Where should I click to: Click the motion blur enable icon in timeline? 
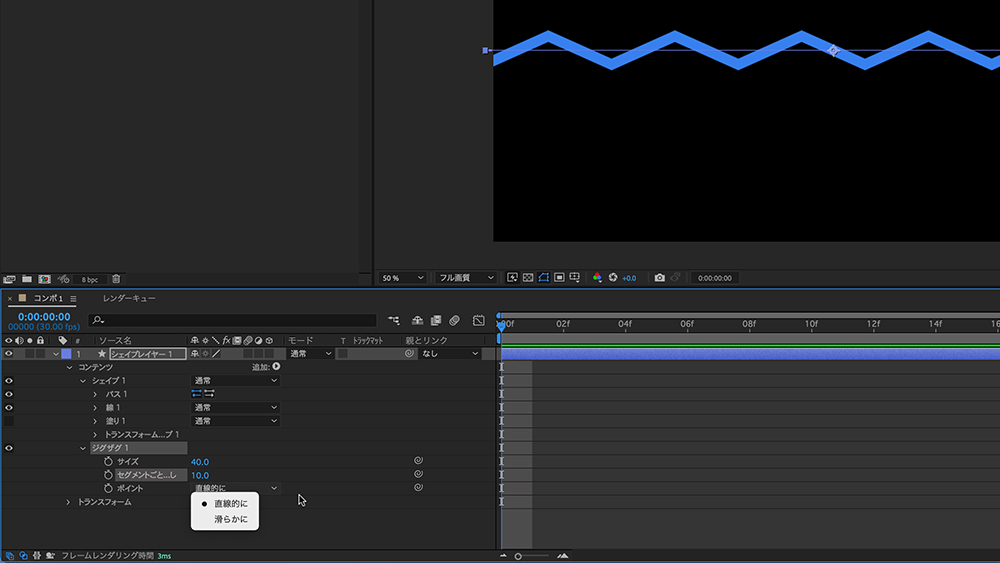pos(453,321)
